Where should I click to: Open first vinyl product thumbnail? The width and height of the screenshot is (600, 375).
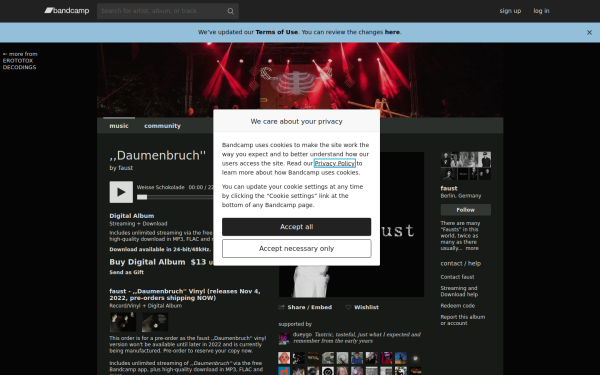pyautogui.click(x=123, y=322)
